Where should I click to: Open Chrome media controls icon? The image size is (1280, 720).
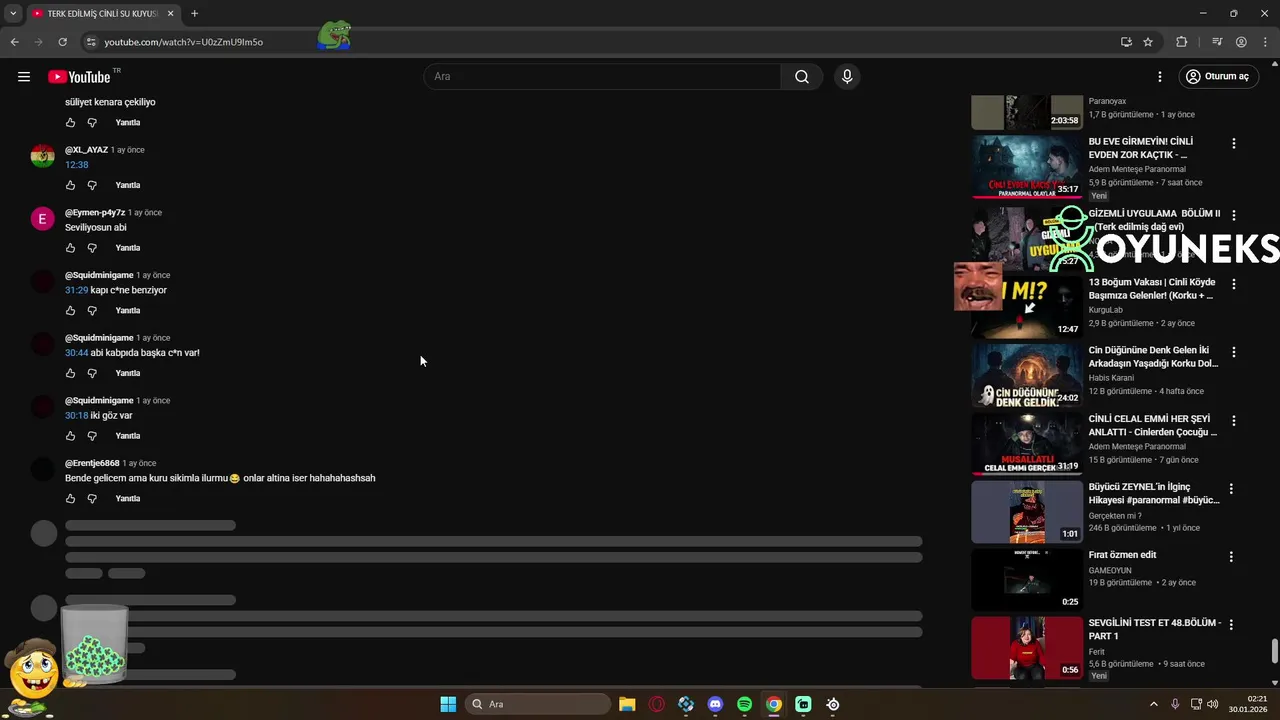[x=1217, y=42]
